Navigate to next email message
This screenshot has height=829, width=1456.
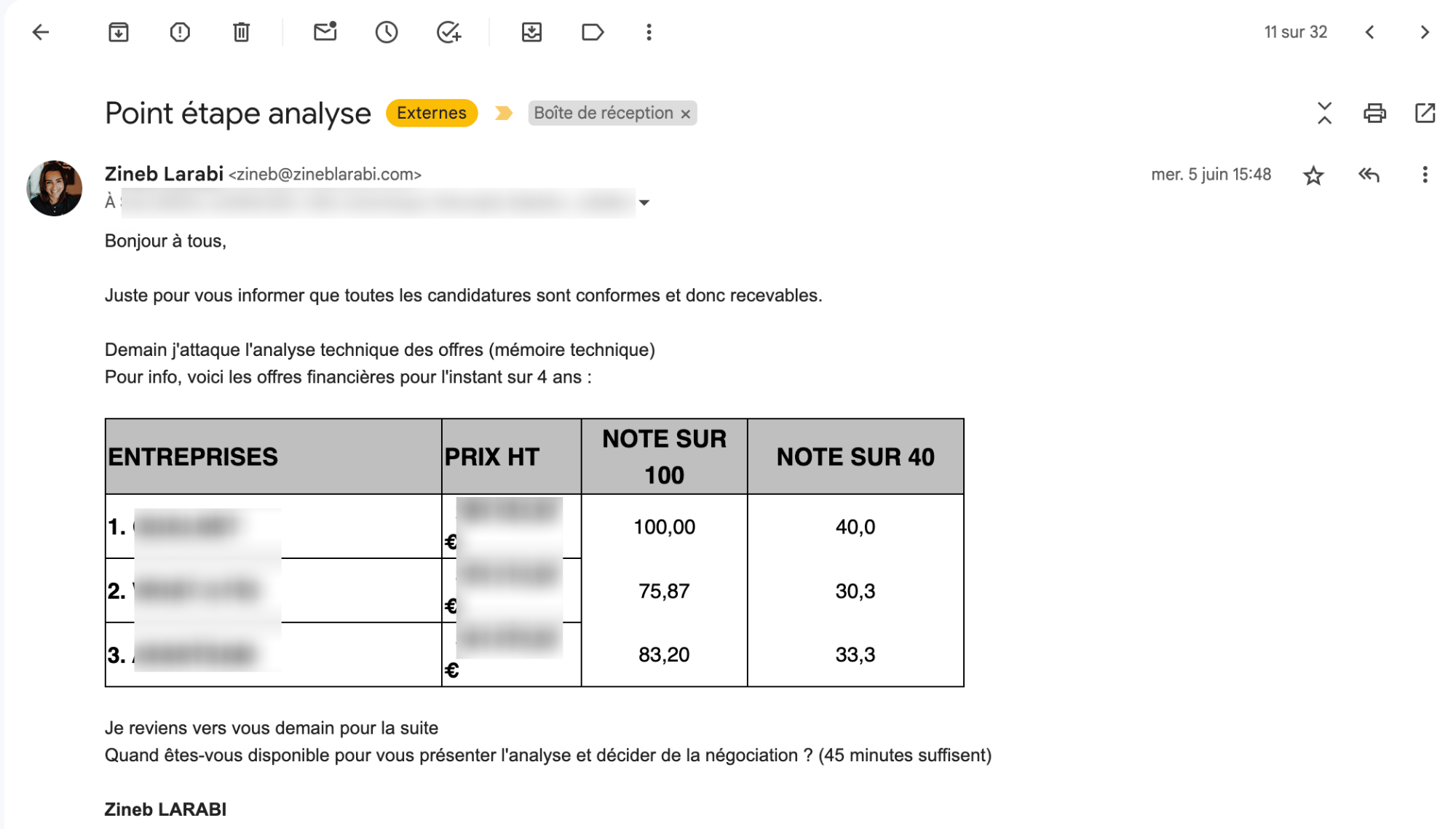click(x=1425, y=33)
